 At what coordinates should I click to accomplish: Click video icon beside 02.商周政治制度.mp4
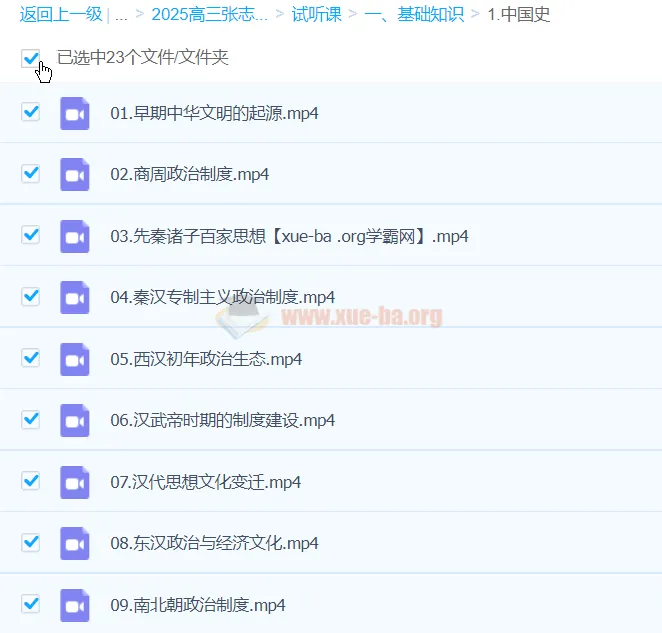(75, 174)
